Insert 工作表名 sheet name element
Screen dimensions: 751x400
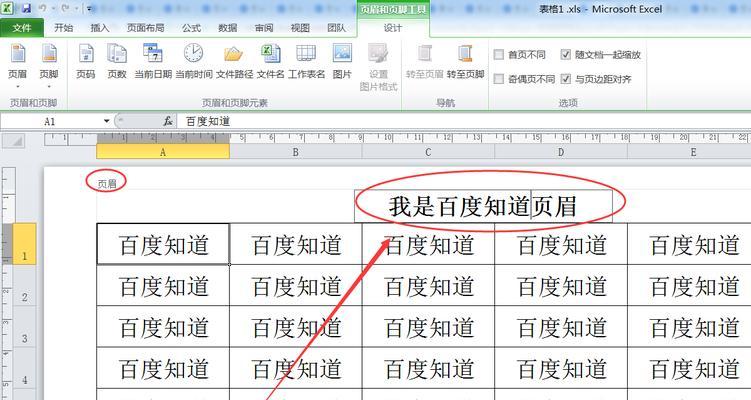306,61
